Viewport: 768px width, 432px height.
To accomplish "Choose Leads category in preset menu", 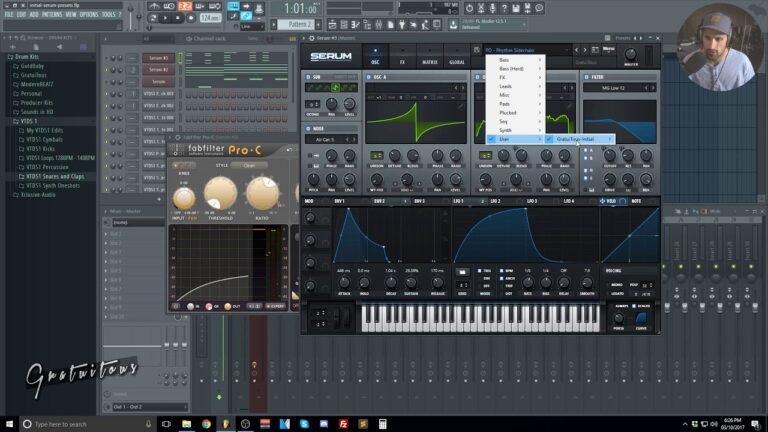I will [515, 86].
